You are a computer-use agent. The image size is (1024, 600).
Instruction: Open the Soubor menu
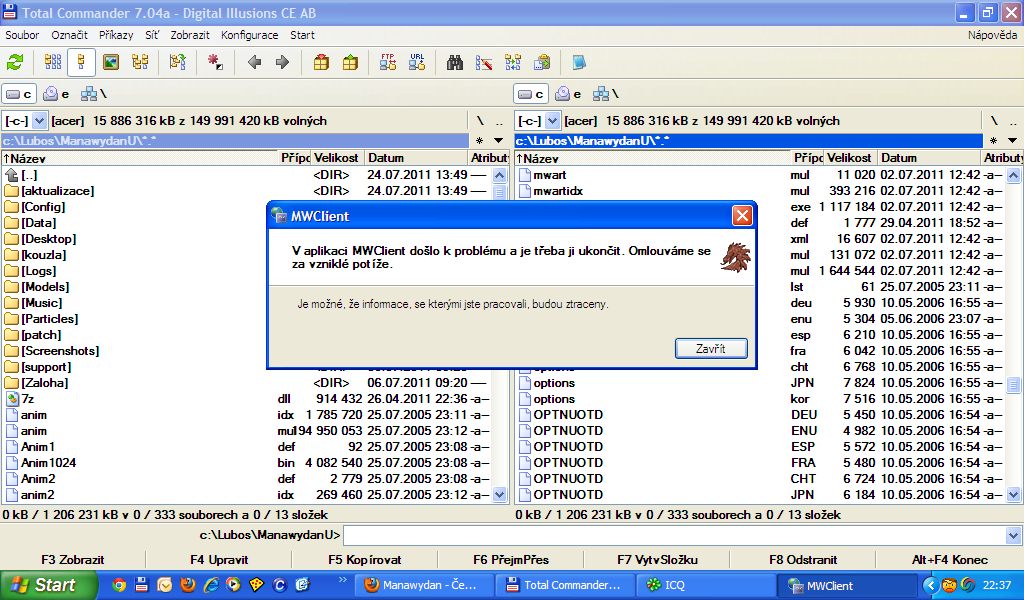[x=22, y=35]
